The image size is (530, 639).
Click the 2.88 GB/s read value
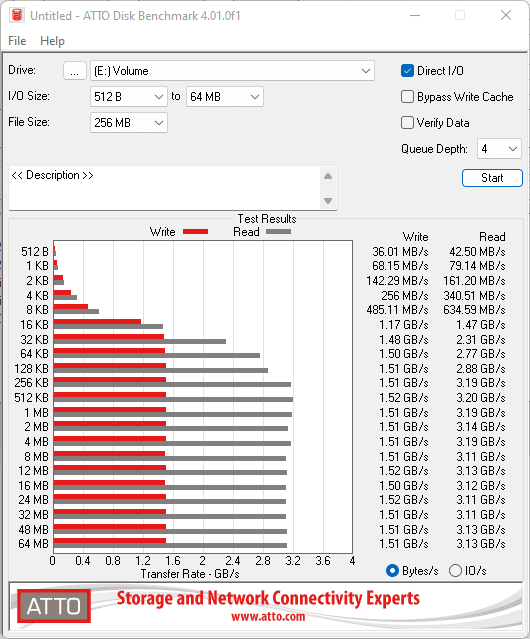coord(481,368)
